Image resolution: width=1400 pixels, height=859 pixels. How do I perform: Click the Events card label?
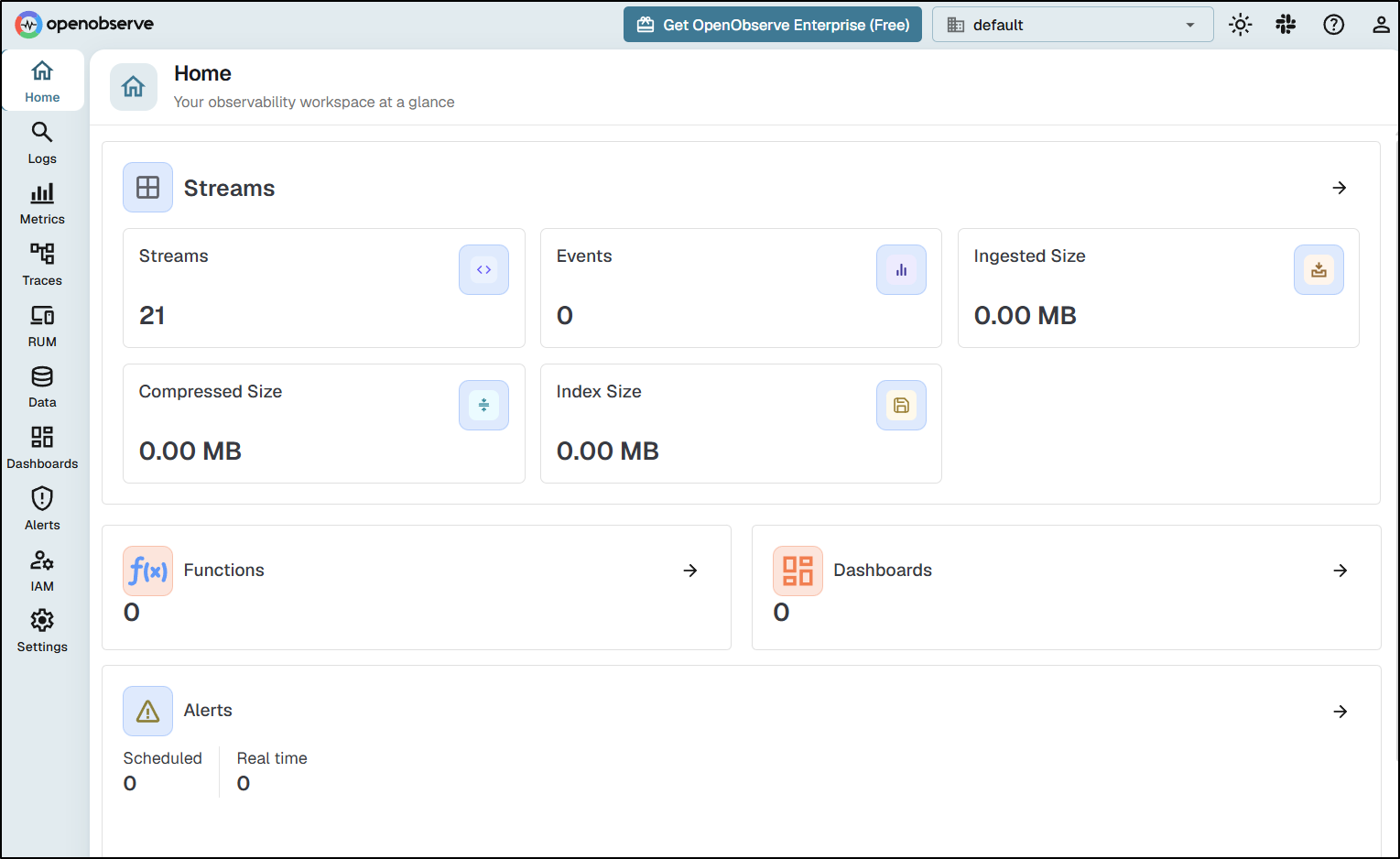[x=584, y=256]
